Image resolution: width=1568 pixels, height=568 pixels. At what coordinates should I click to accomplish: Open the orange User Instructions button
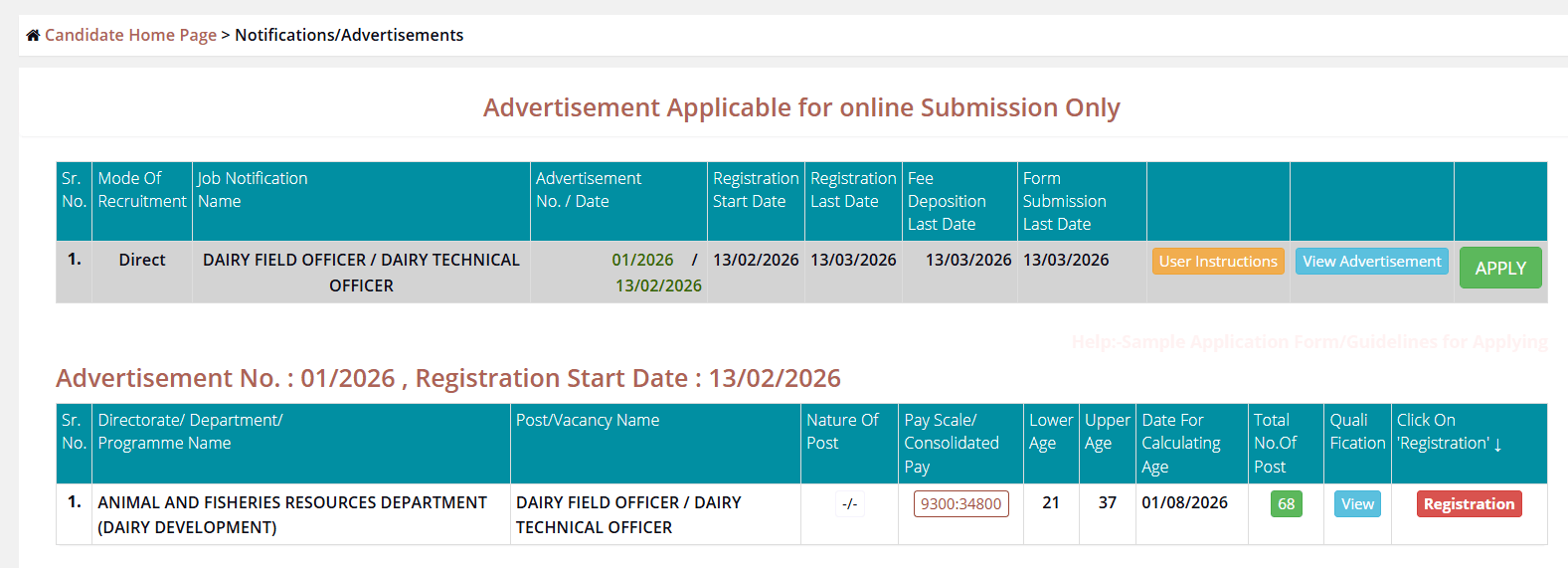(x=1217, y=262)
